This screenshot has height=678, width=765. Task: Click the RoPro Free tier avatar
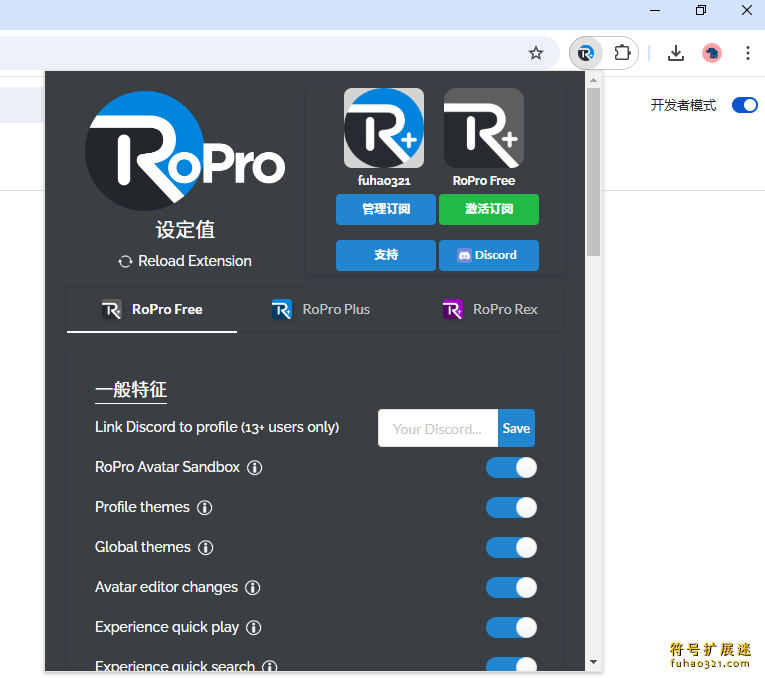tap(483, 128)
